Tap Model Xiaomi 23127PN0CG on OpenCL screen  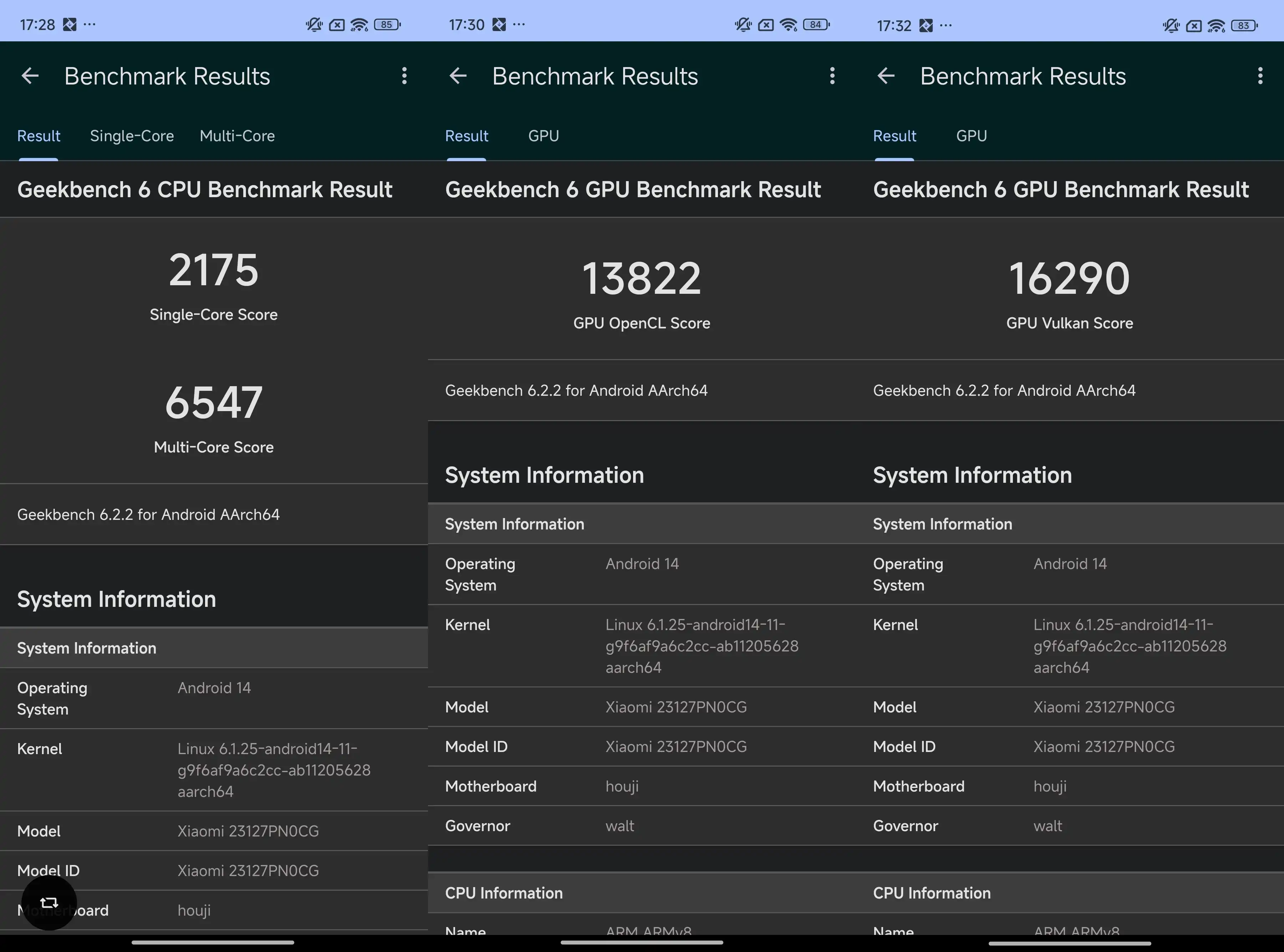(x=676, y=708)
